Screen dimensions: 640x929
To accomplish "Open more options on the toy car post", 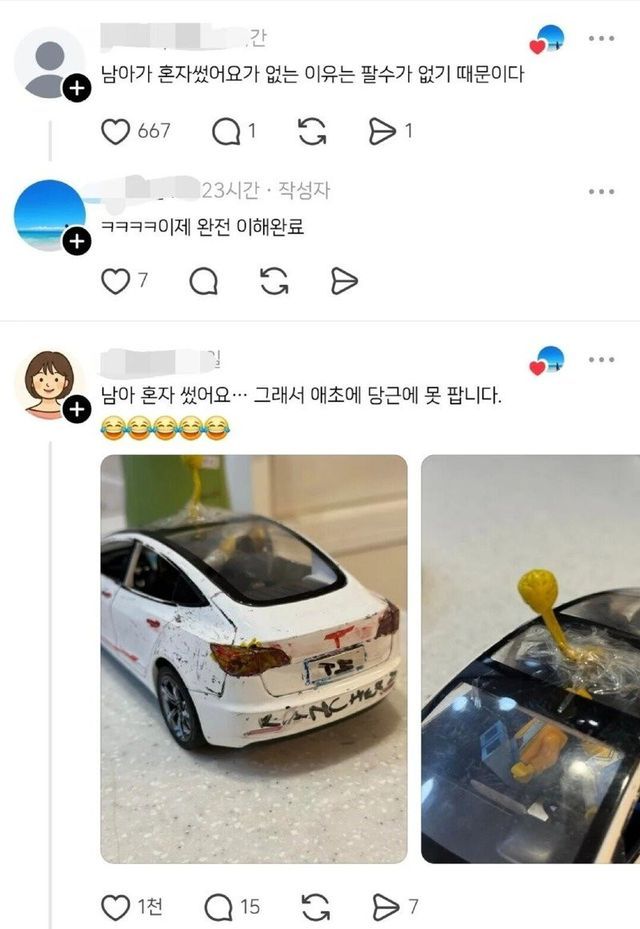I will pos(601,360).
